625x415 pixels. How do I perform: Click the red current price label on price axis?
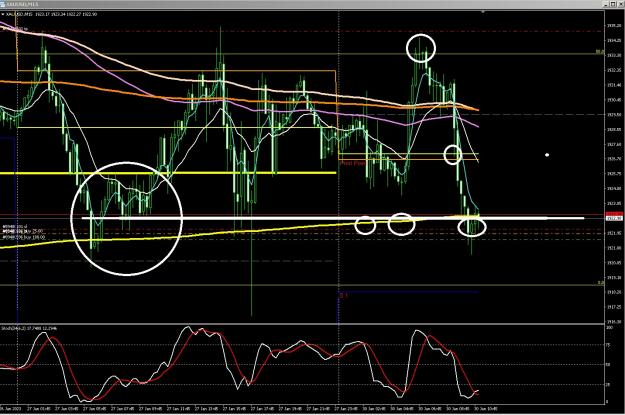(x=614, y=216)
